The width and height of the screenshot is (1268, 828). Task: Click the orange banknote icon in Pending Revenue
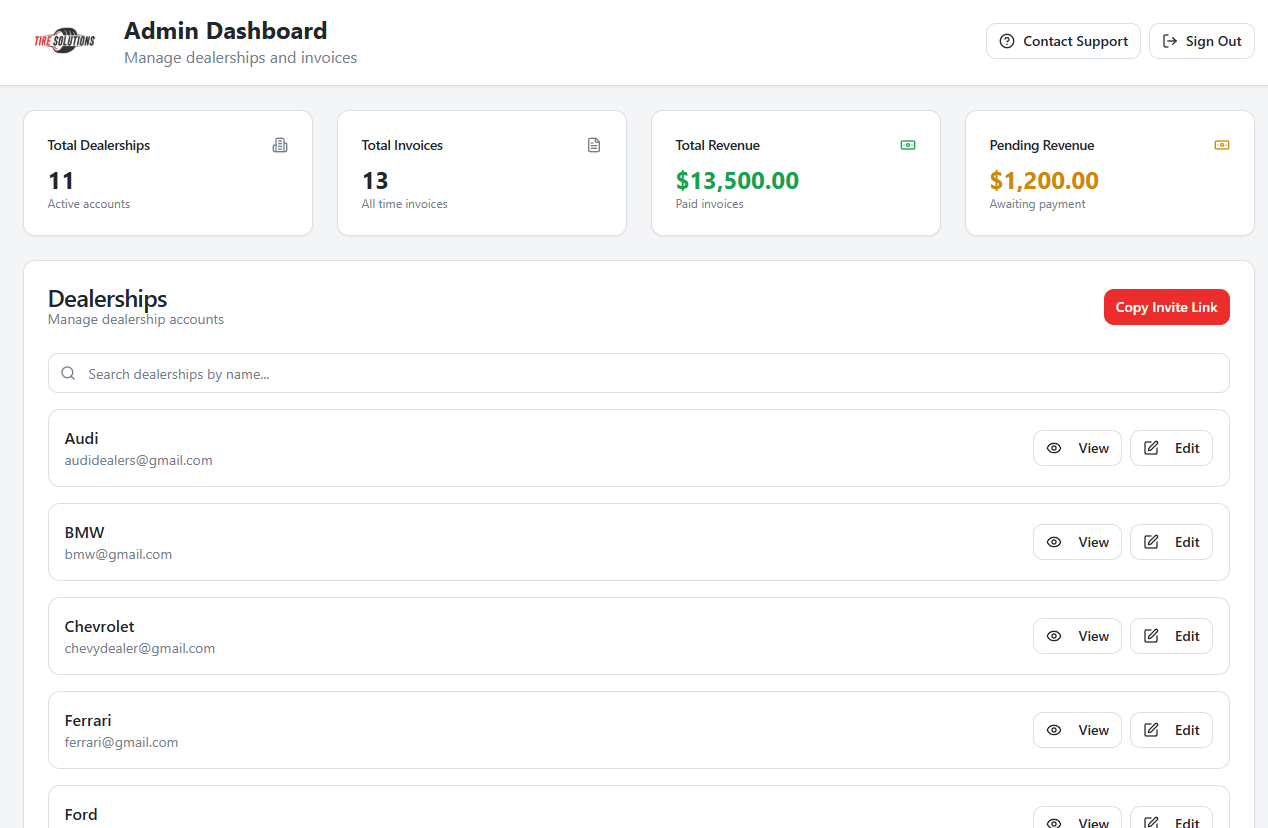(1222, 145)
